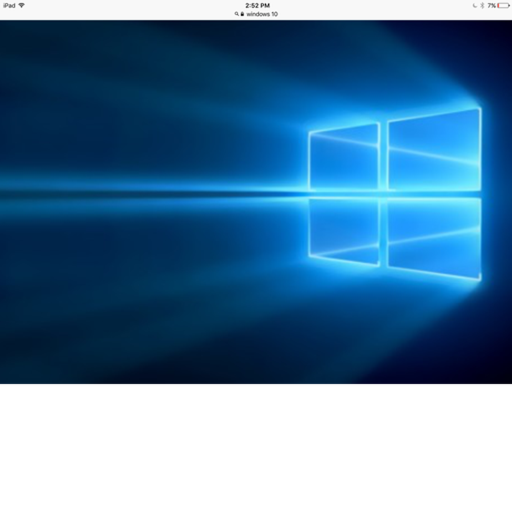Tap the Wi-Fi status icon
Viewport: 512px width, 512px height.
22,6
